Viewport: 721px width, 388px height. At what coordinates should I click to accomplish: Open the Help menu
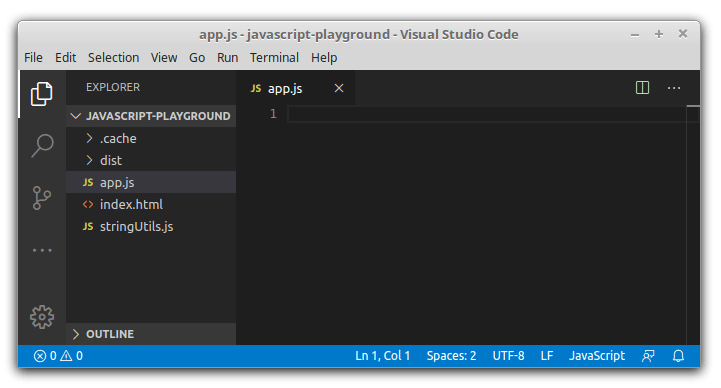[324, 57]
